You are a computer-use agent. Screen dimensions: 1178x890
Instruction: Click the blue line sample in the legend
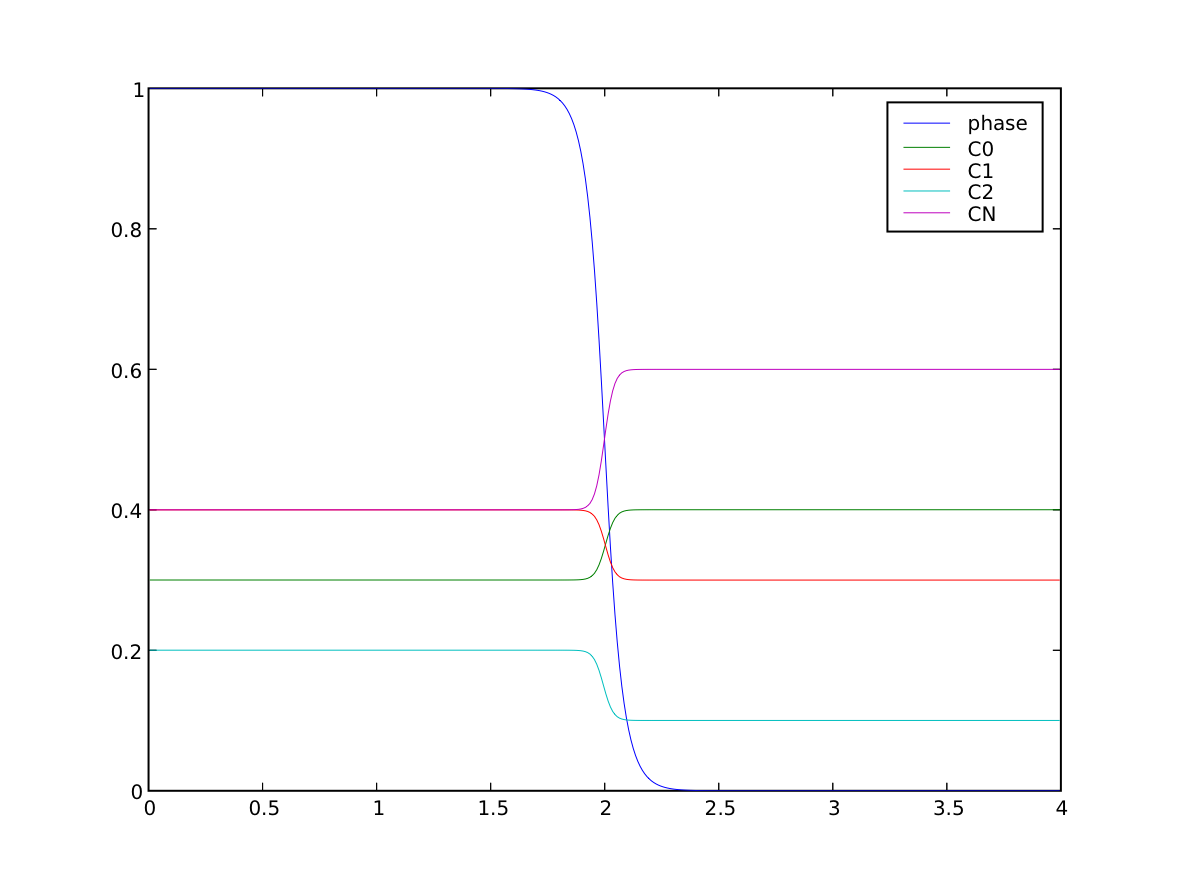click(926, 124)
